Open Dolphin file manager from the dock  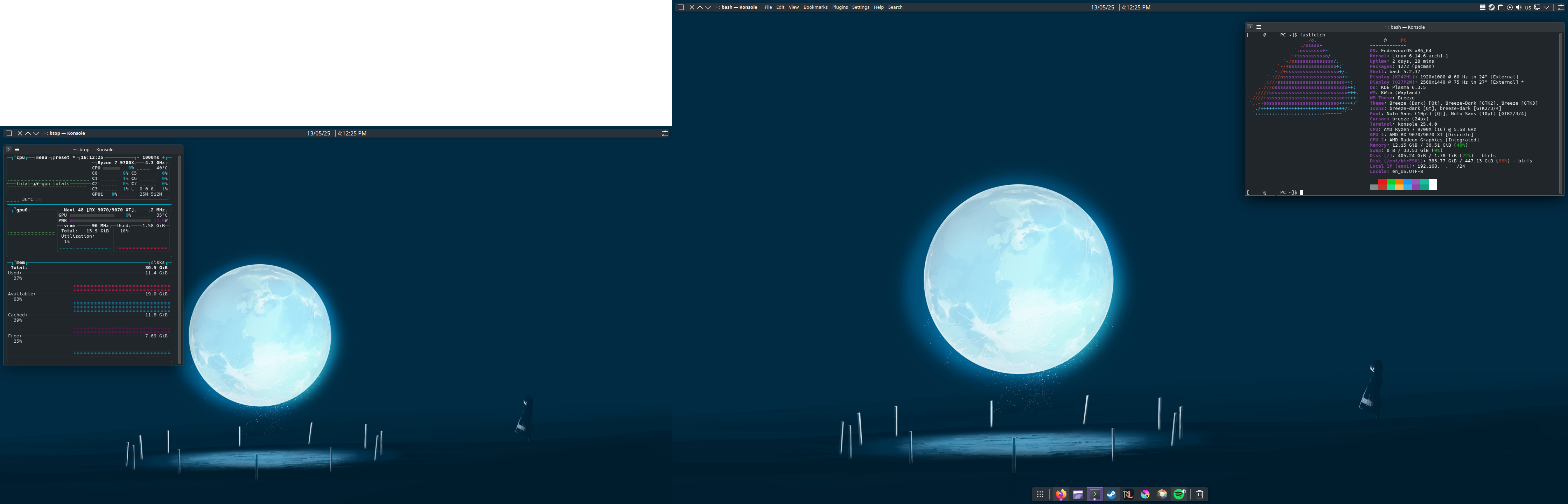coord(1078,494)
